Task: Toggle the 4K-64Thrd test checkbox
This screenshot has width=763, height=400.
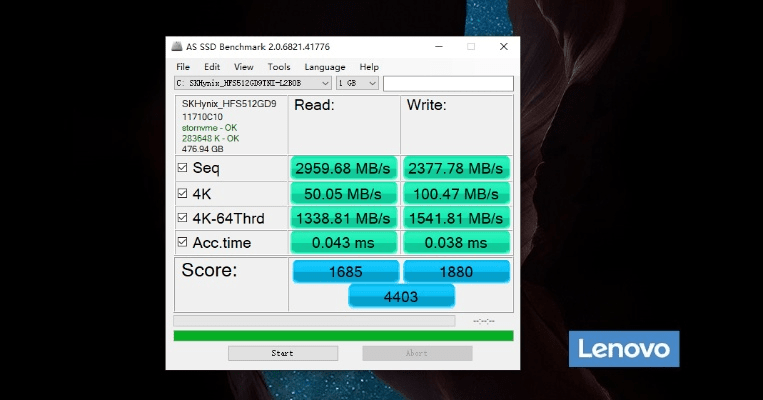Action: click(x=182, y=218)
